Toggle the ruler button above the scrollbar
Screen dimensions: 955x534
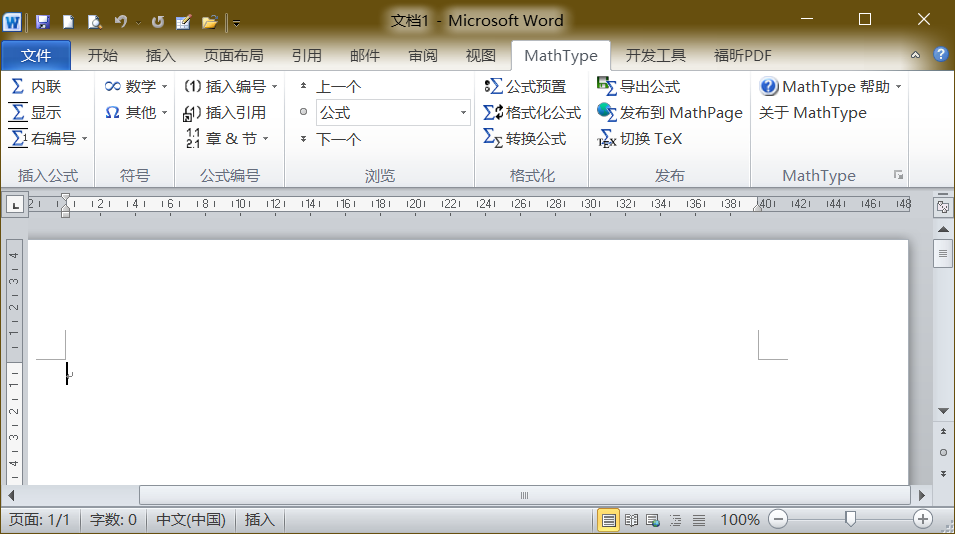[942, 207]
